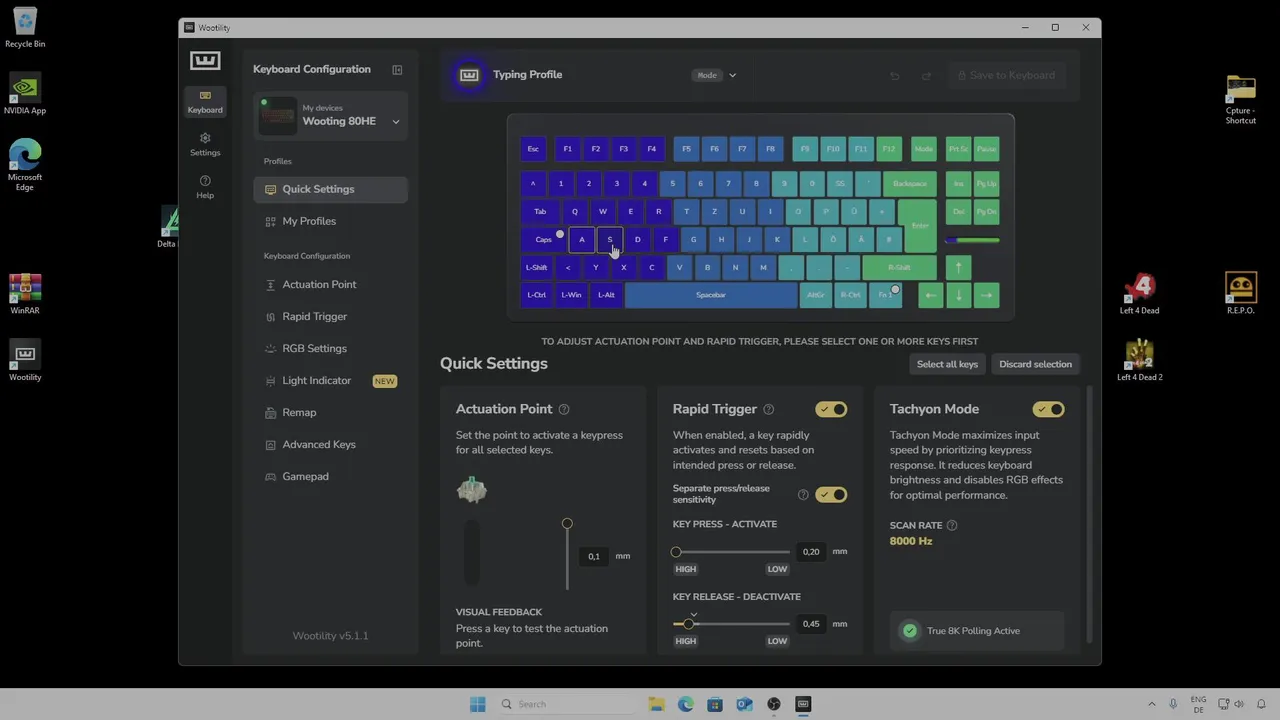Click Discard selection button
Screen dimensions: 1280x720
pyautogui.click(x=1035, y=364)
